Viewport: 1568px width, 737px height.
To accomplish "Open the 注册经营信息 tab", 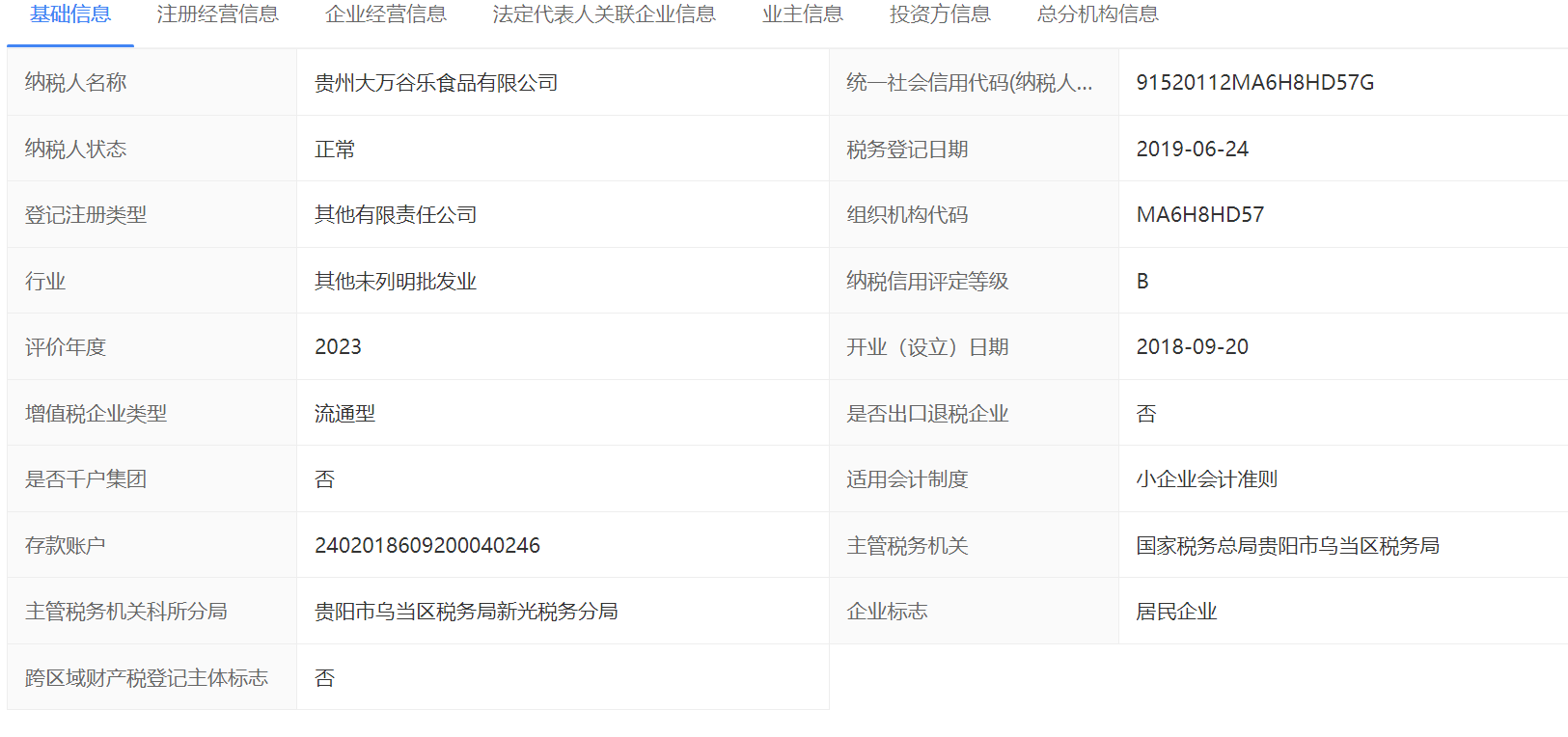I will (217, 14).
